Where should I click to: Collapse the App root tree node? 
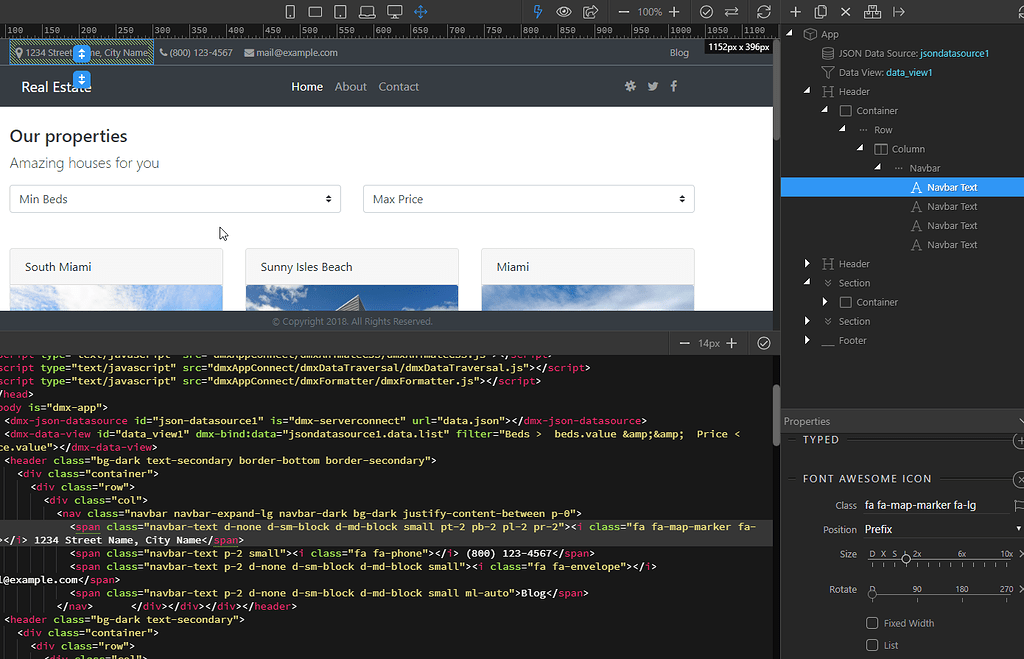pos(790,33)
